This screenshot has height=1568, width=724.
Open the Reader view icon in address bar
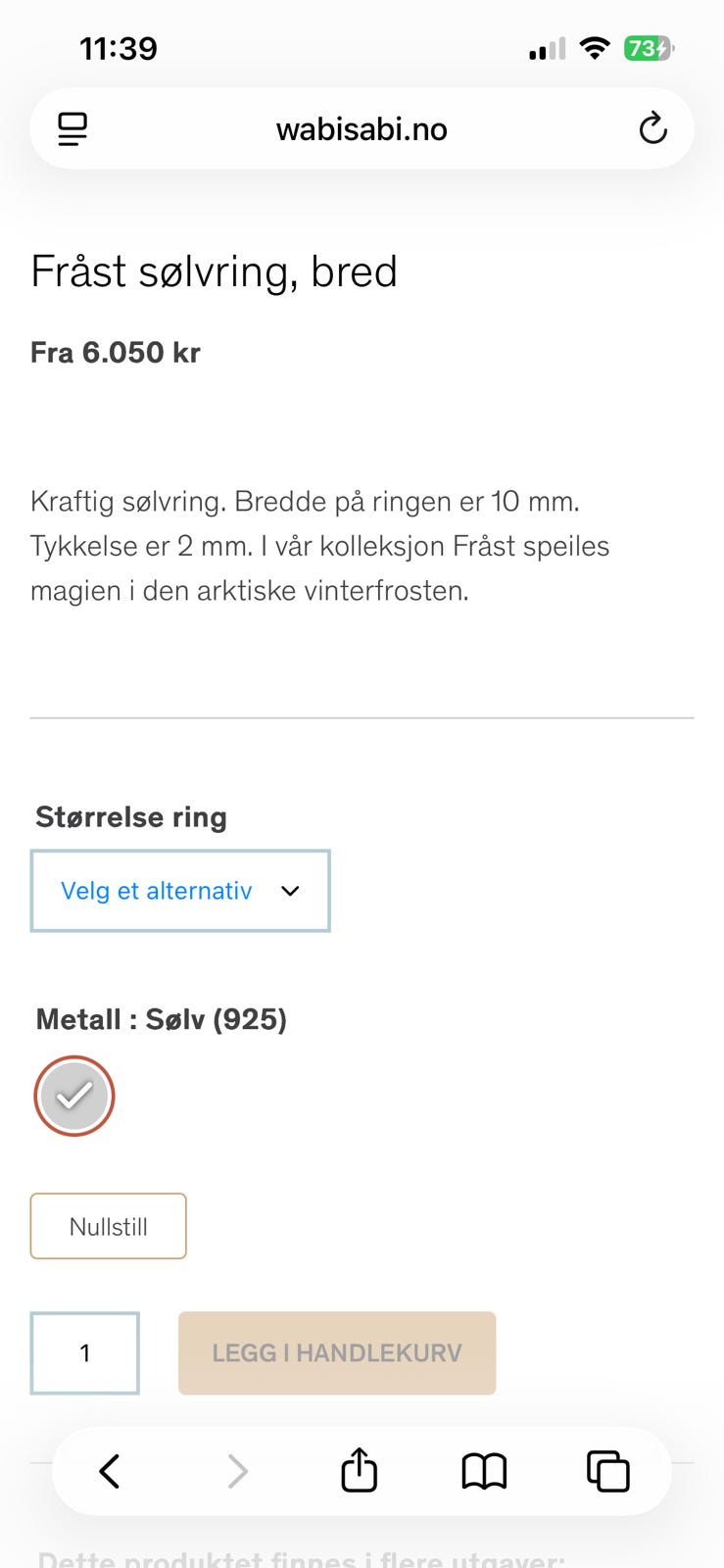(x=72, y=127)
